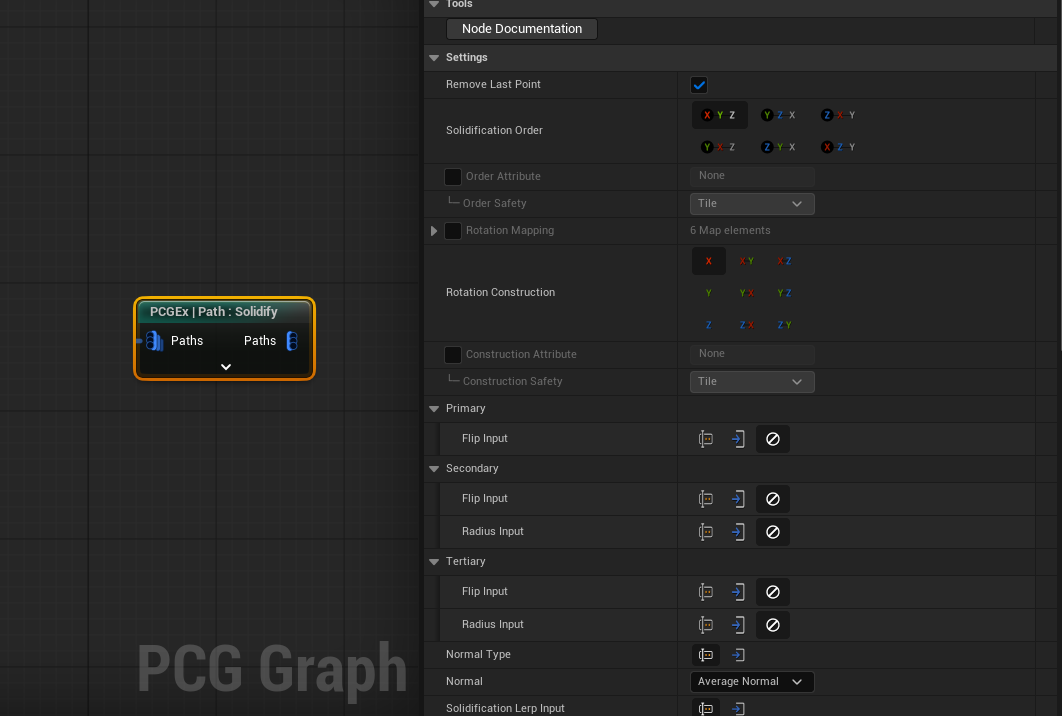Collapse the Settings category header
Image resolution: width=1062 pixels, height=716 pixels.
click(434, 58)
